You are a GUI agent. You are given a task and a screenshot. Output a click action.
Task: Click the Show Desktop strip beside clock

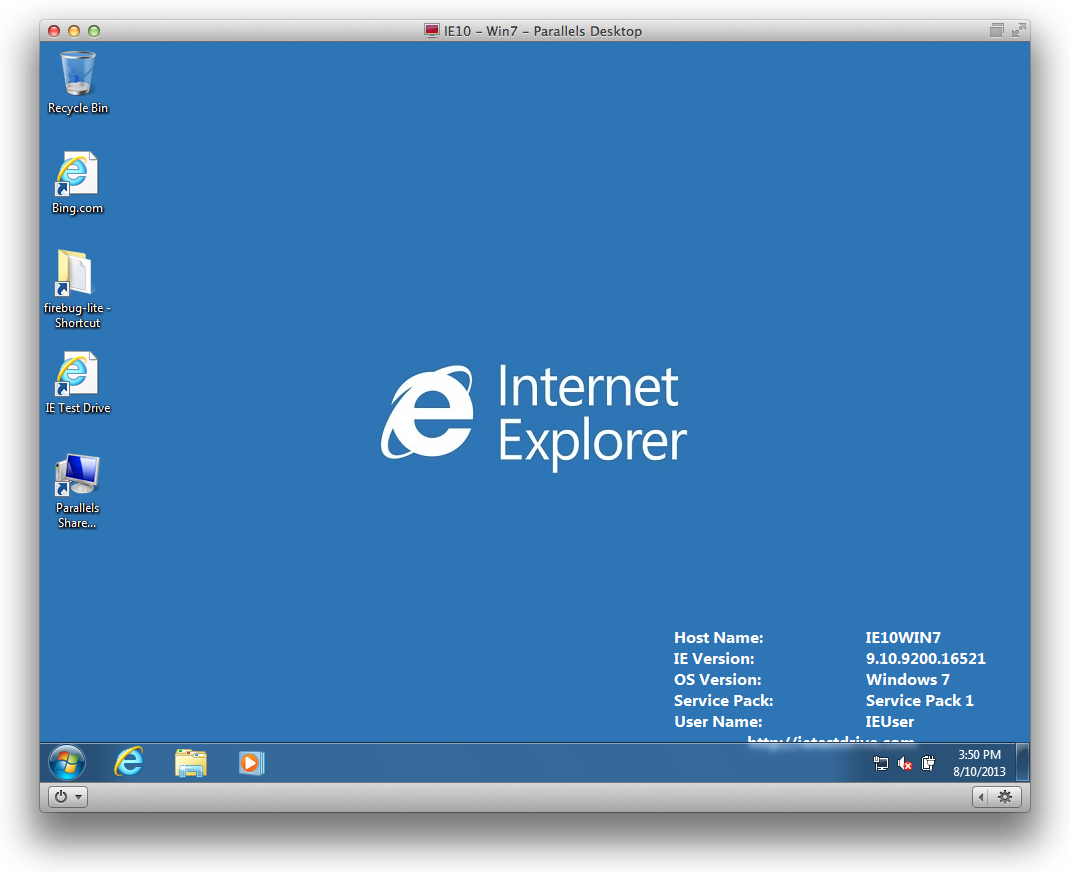pos(1022,762)
